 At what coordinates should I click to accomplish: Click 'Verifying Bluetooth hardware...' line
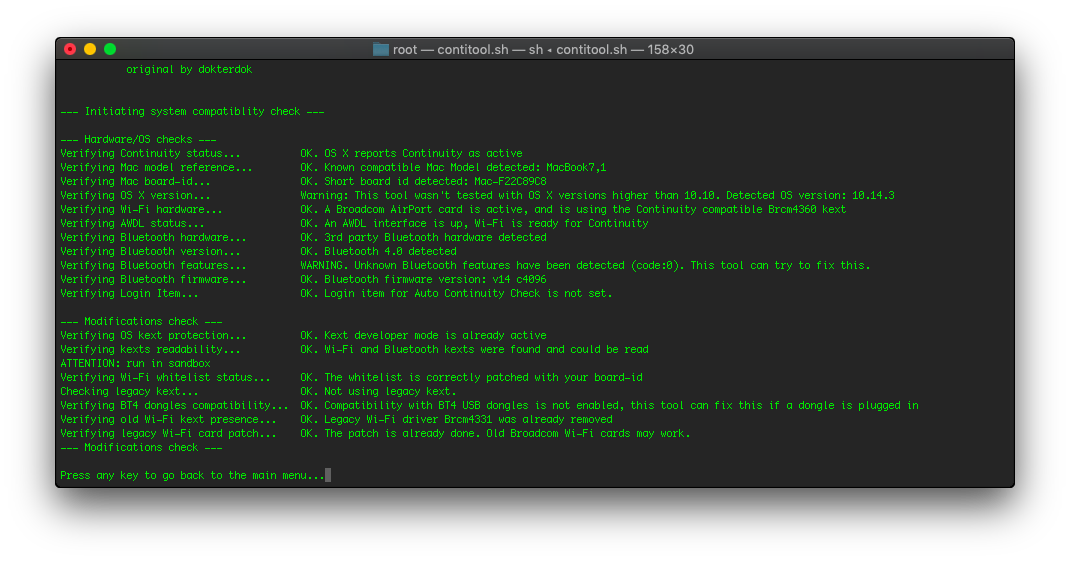153,238
